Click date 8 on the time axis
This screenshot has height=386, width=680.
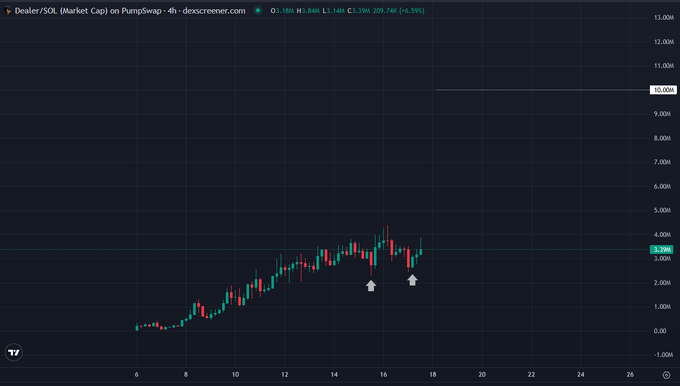coord(186,375)
